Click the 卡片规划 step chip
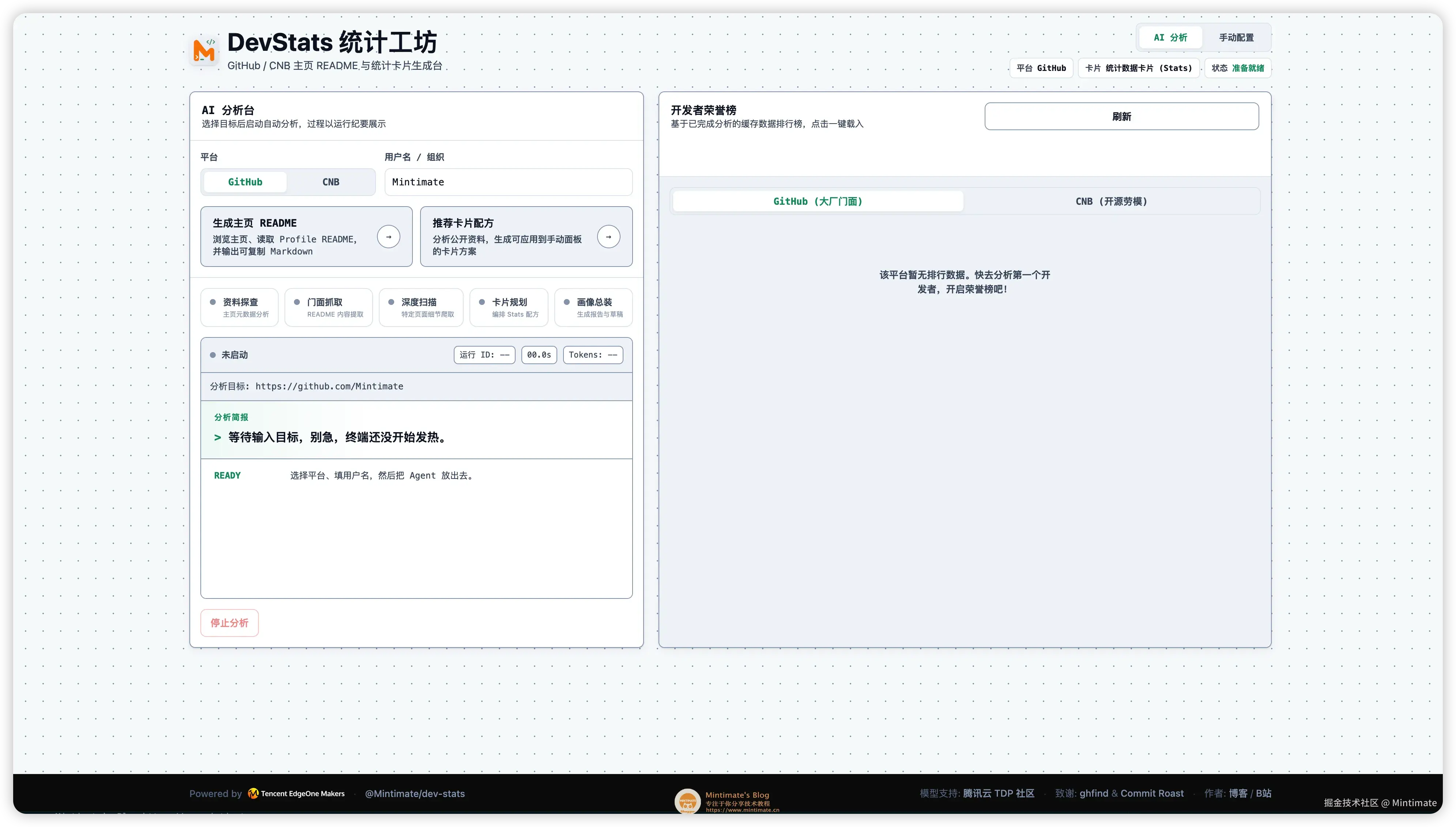 [508, 307]
